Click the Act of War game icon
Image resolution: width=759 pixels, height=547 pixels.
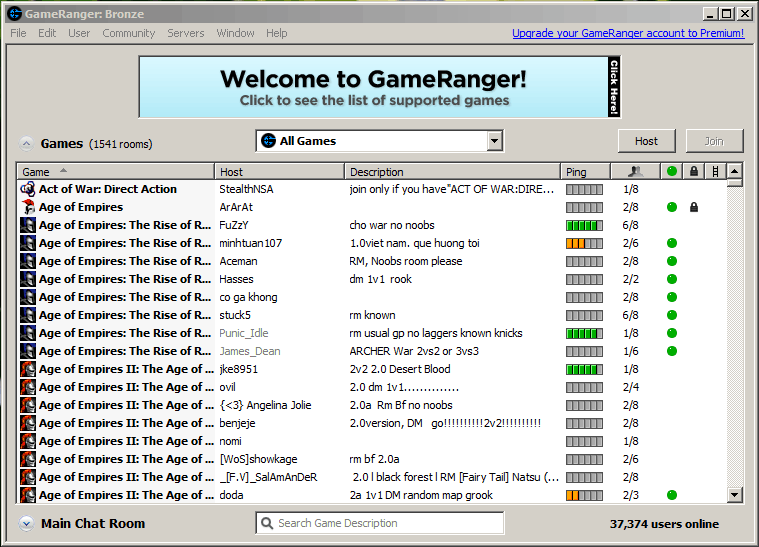point(28,189)
